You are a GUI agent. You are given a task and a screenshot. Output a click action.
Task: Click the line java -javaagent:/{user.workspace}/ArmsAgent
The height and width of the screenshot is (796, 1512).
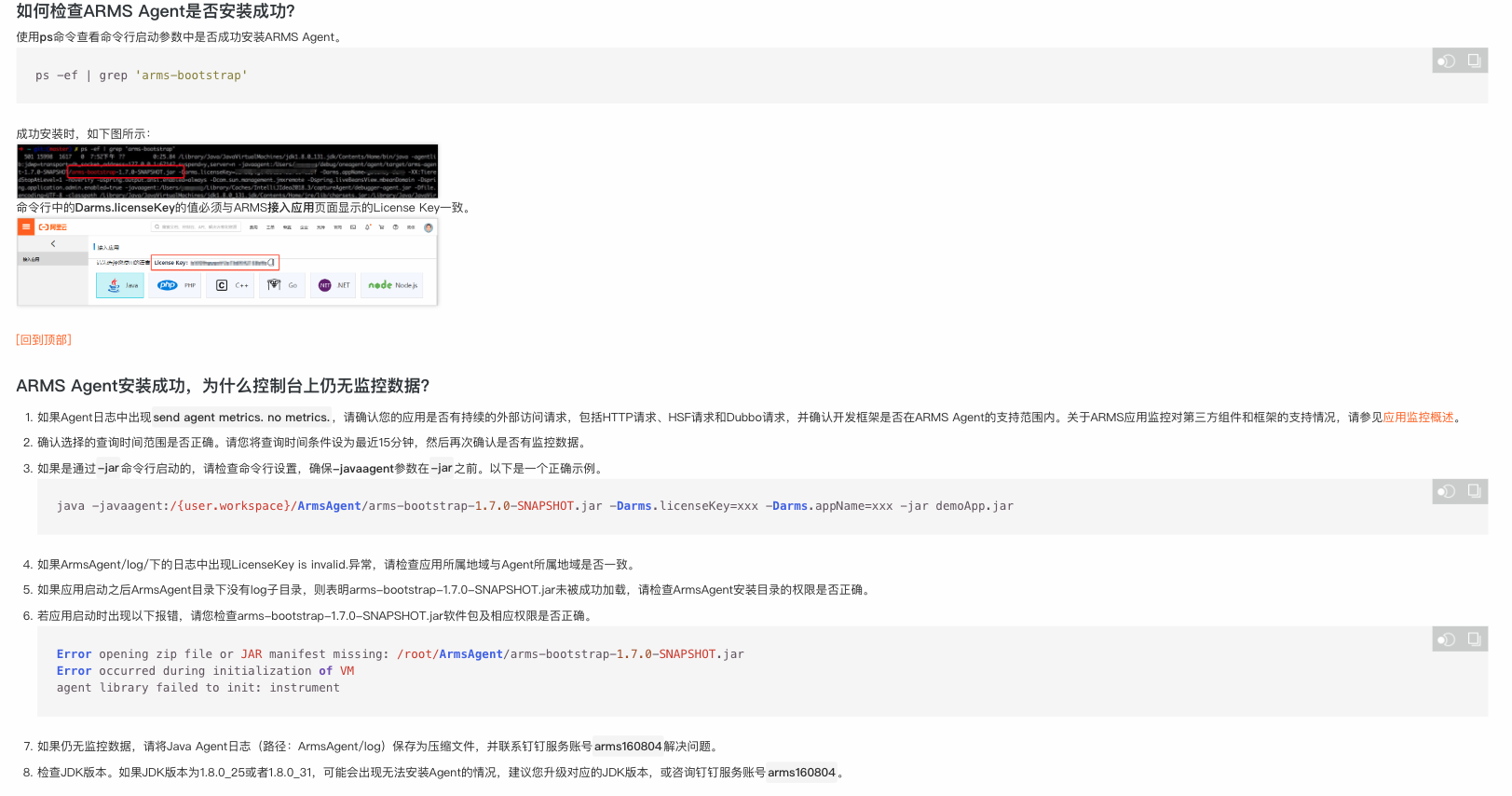(535, 506)
